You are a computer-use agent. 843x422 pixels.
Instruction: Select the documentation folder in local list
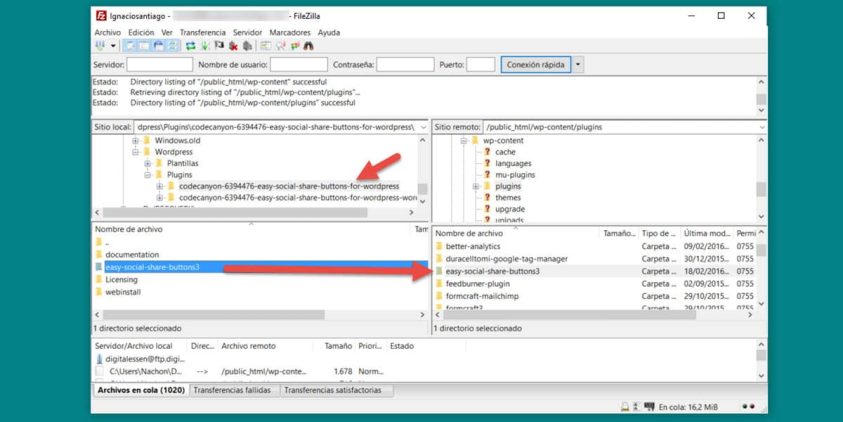[132, 255]
